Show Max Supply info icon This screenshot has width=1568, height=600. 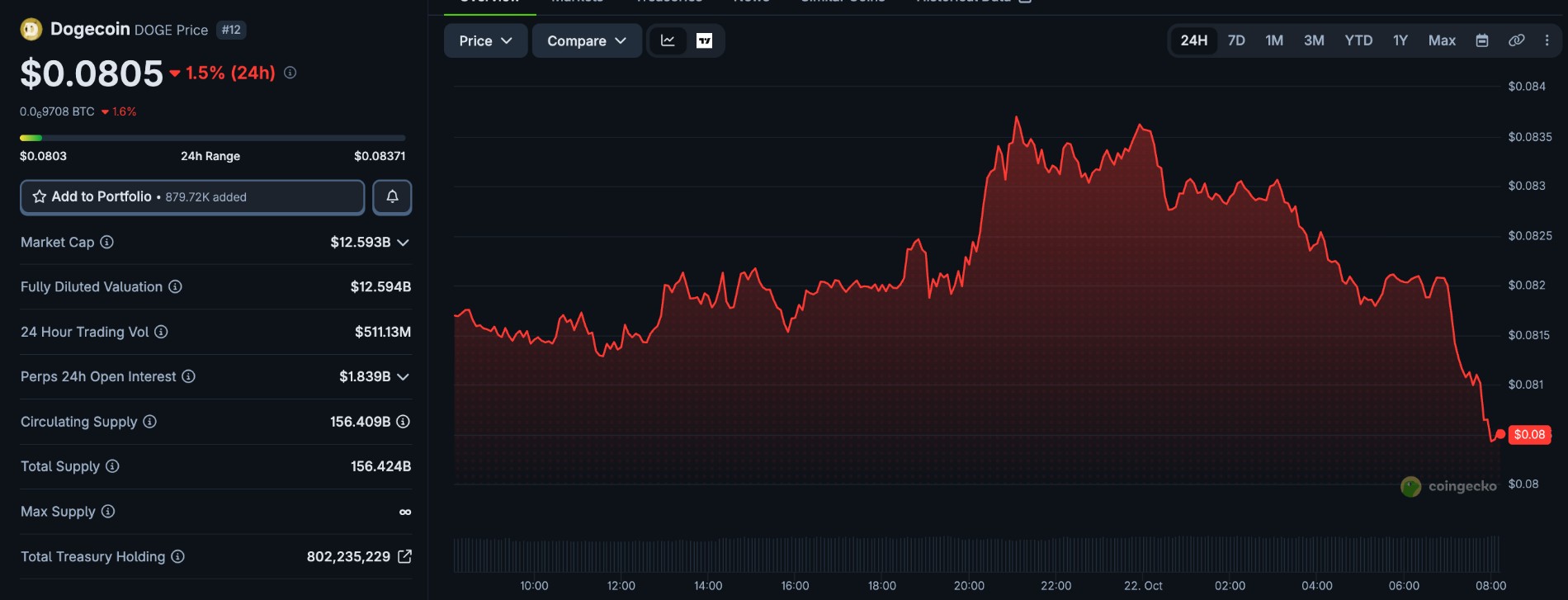pyautogui.click(x=108, y=512)
